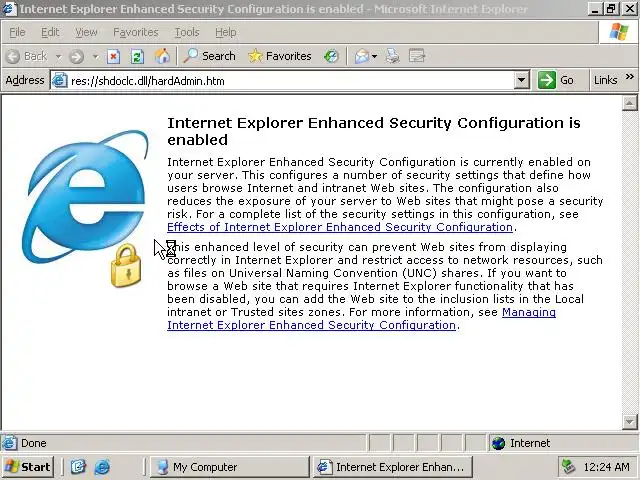This screenshot has width=640, height=480.
Task: Go to the home page via house icon
Action: (x=162, y=56)
